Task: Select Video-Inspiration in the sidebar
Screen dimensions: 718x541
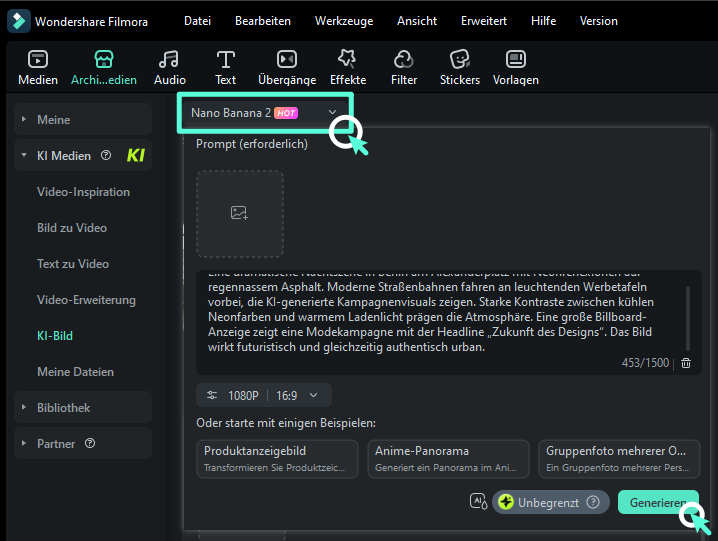Action: point(83,191)
